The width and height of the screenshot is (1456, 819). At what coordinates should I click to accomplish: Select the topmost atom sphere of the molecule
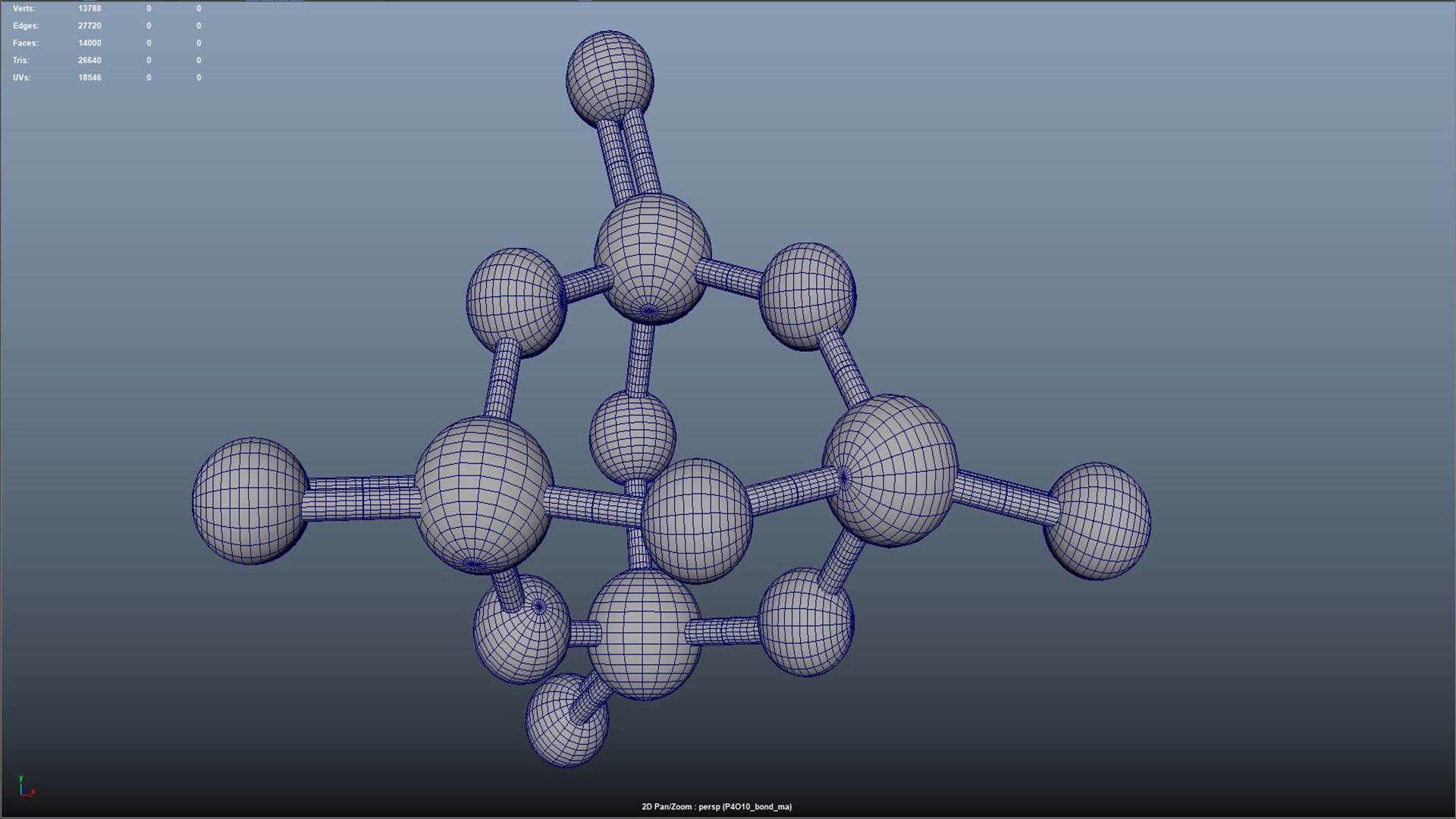(x=610, y=77)
